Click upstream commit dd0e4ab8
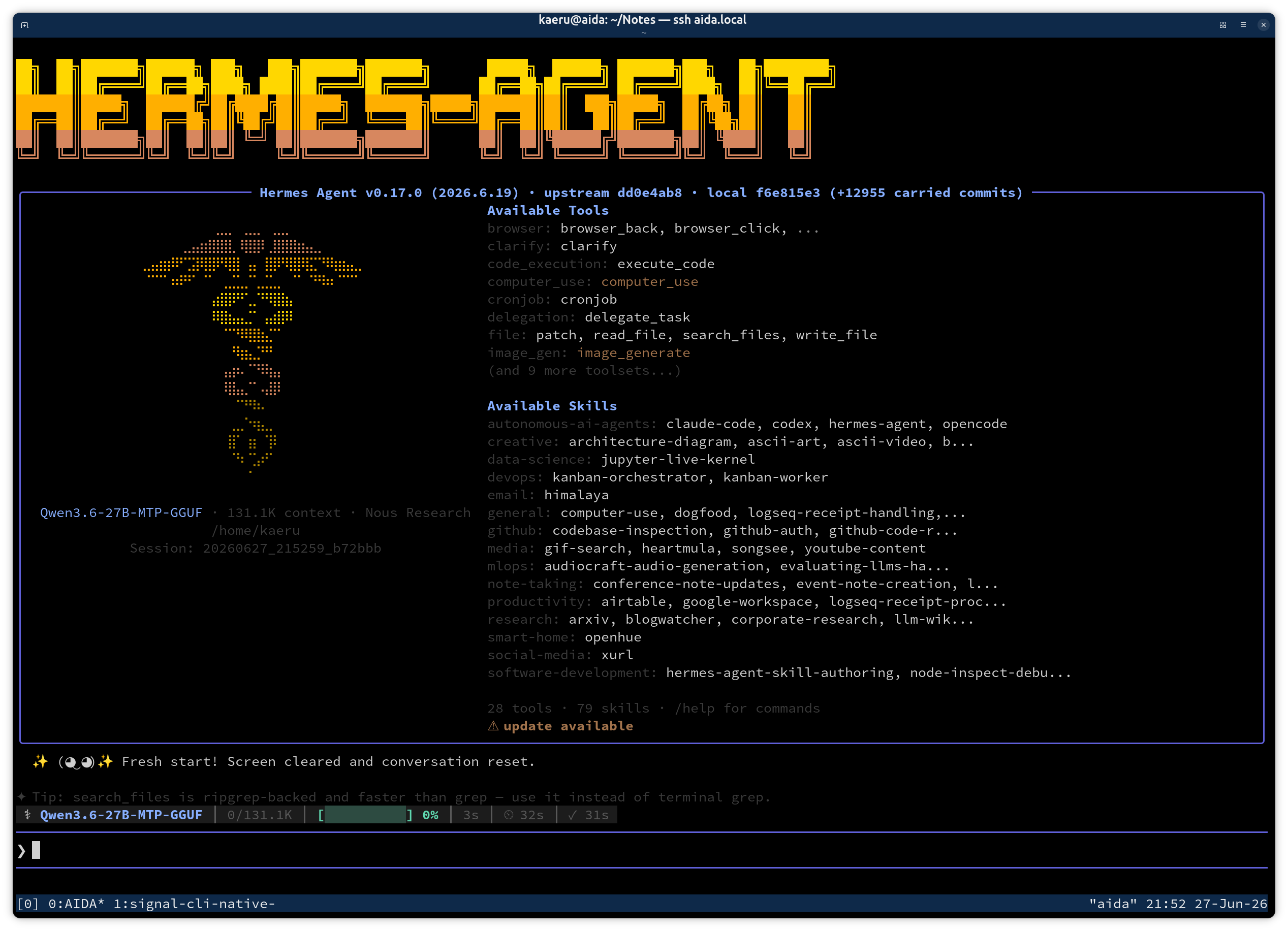Screen dimensions: 1288x931 (613, 193)
